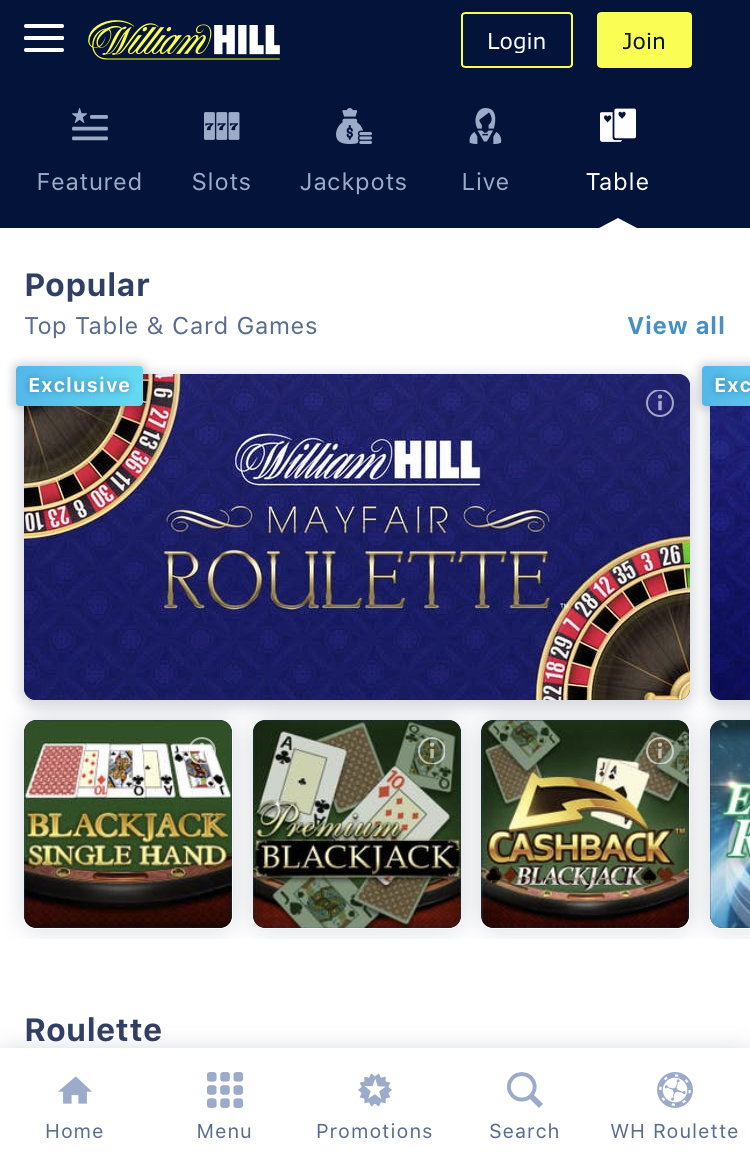The image size is (750, 1163).
Task: Launch the Mayfair Roulette game tile
Action: (x=357, y=537)
